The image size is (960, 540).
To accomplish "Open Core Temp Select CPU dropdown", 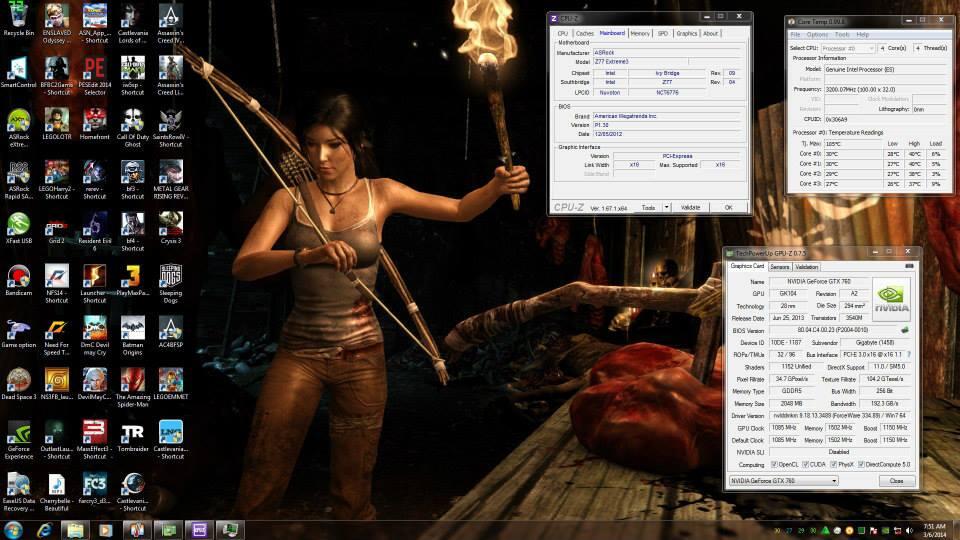I will tap(847, 48).
